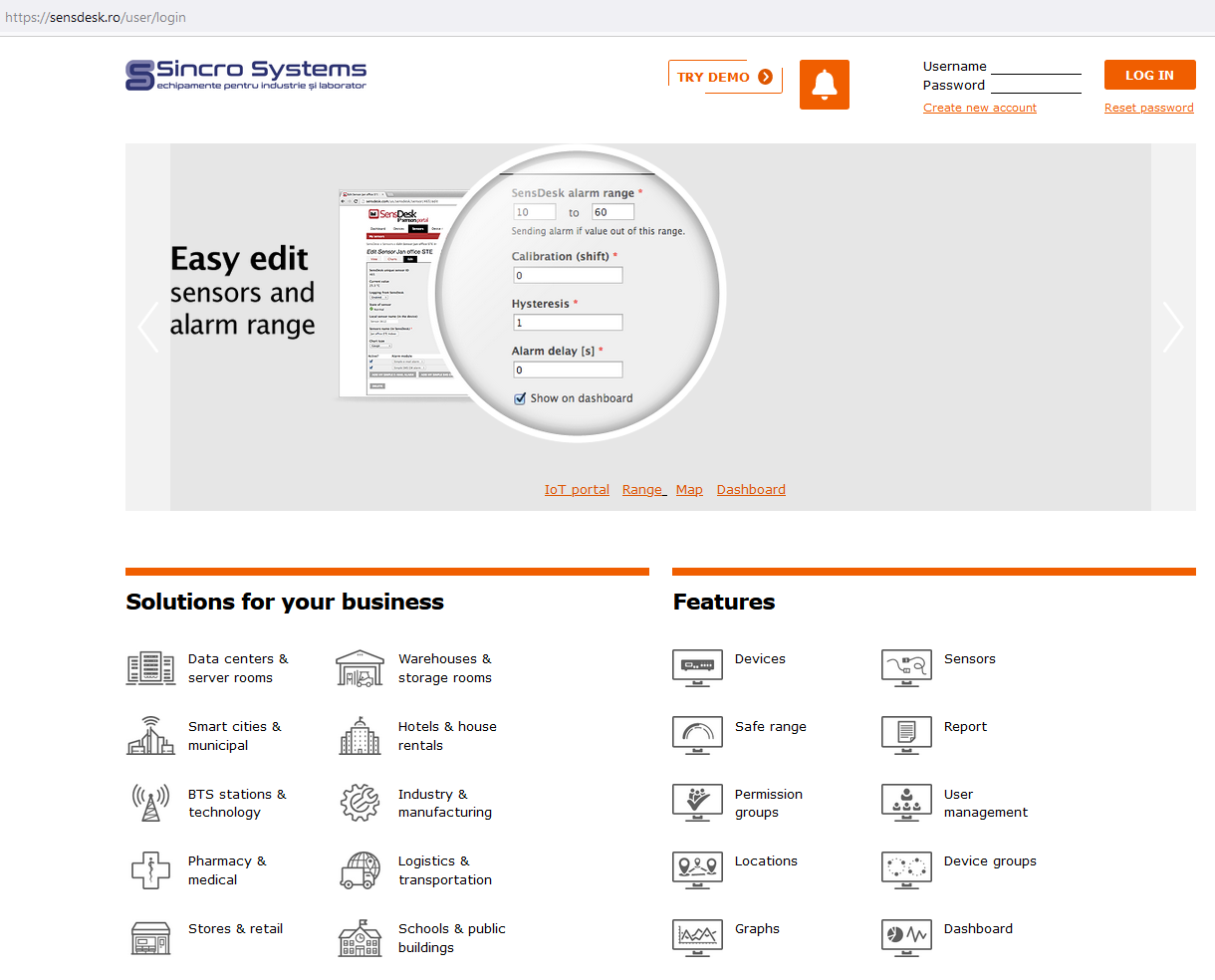The image size is (1215, 980).
Task: Switch carousel to Map slide
Action: point(689,489)
